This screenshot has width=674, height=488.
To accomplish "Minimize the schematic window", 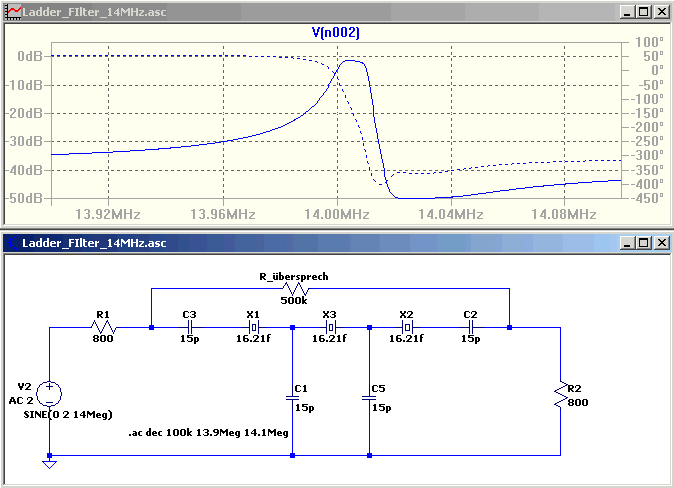I will click(x=627, y=243).
